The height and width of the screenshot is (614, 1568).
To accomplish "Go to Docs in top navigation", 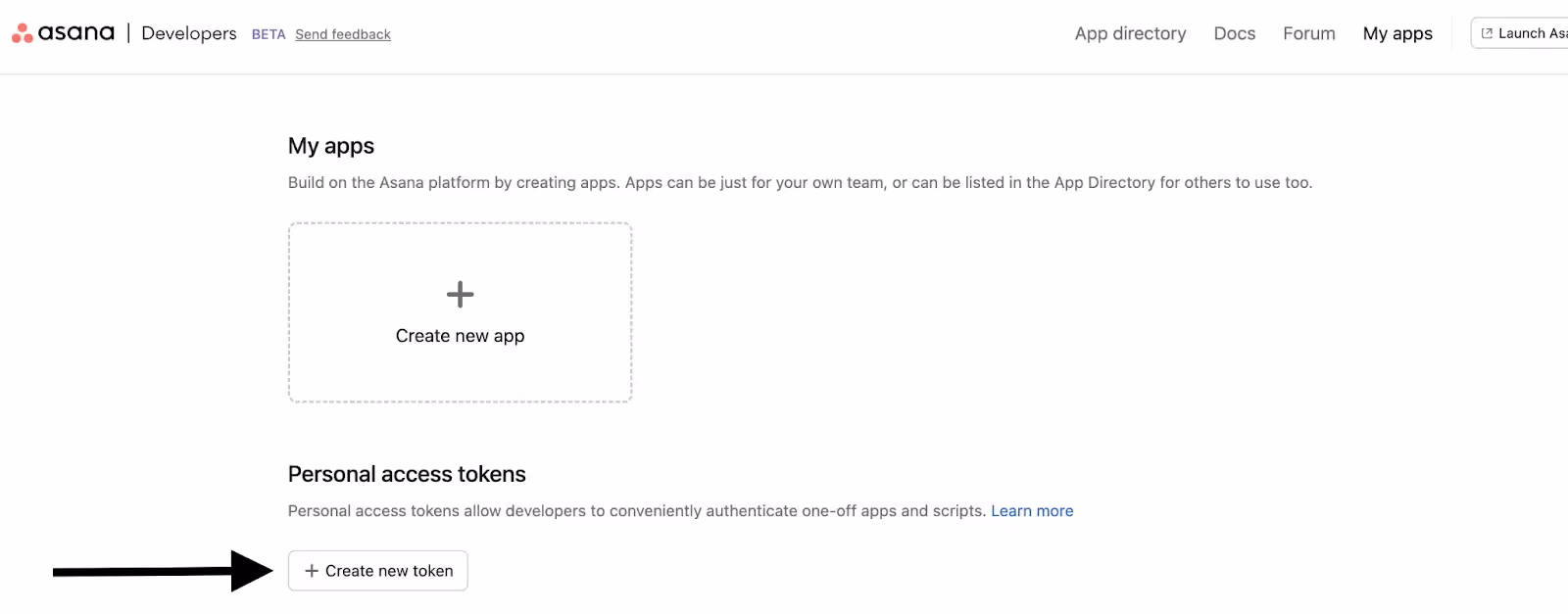I will [x=1234, y=33].
